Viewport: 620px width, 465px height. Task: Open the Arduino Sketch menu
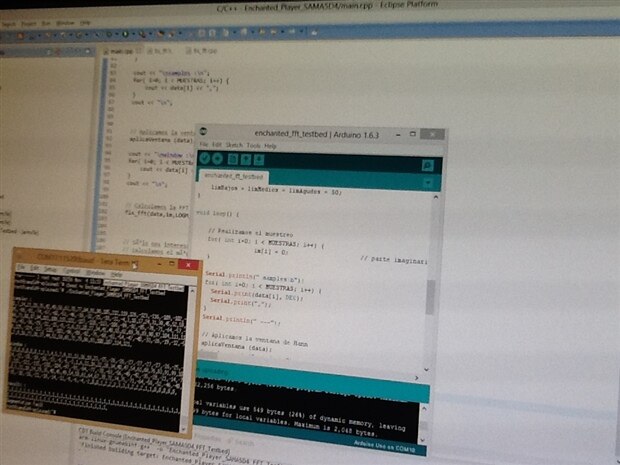[234, 145]
